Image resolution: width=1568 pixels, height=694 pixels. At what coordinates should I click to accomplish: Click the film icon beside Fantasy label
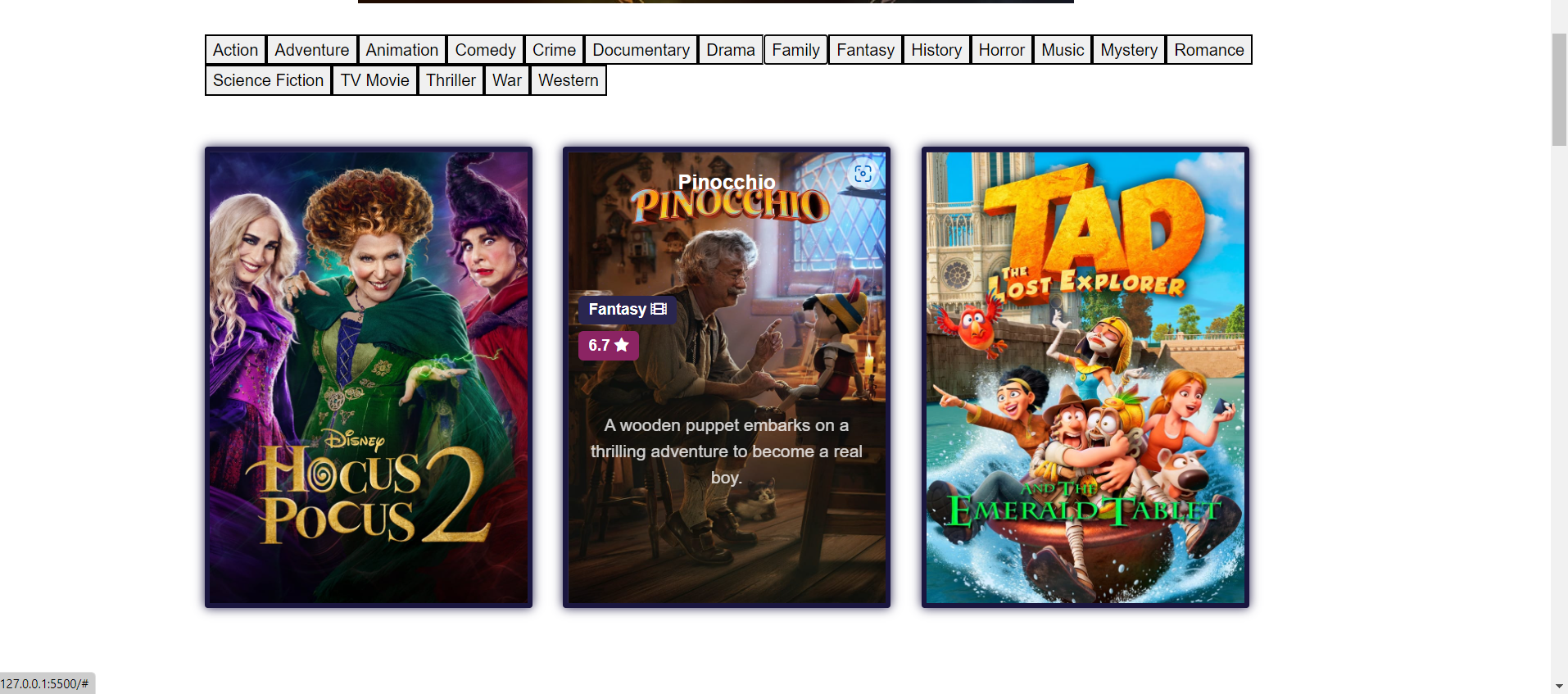[659, 309]
